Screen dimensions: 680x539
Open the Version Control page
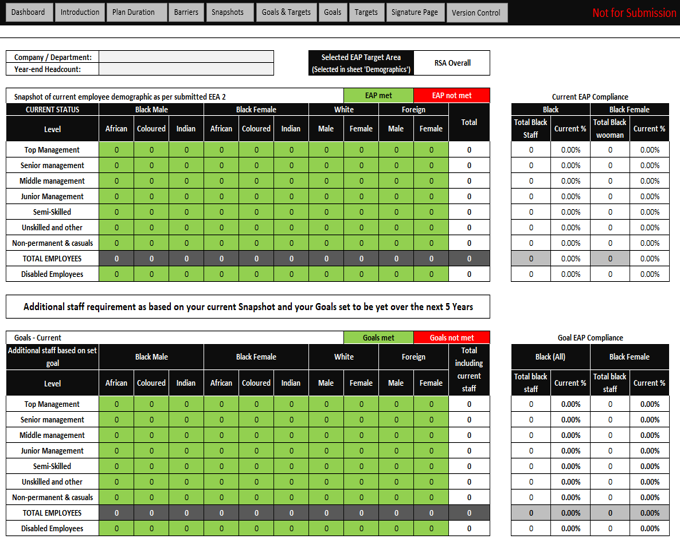[476, 13]
